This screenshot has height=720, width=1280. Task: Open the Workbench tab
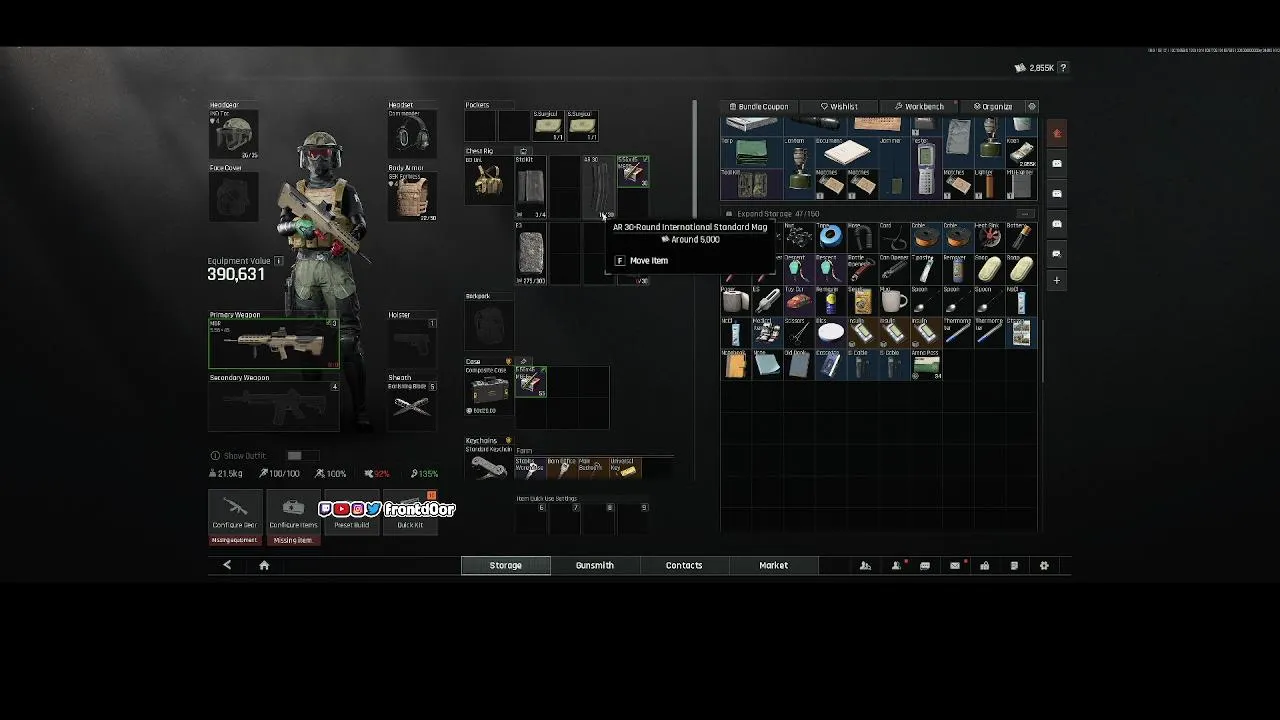tap(919, 106)
